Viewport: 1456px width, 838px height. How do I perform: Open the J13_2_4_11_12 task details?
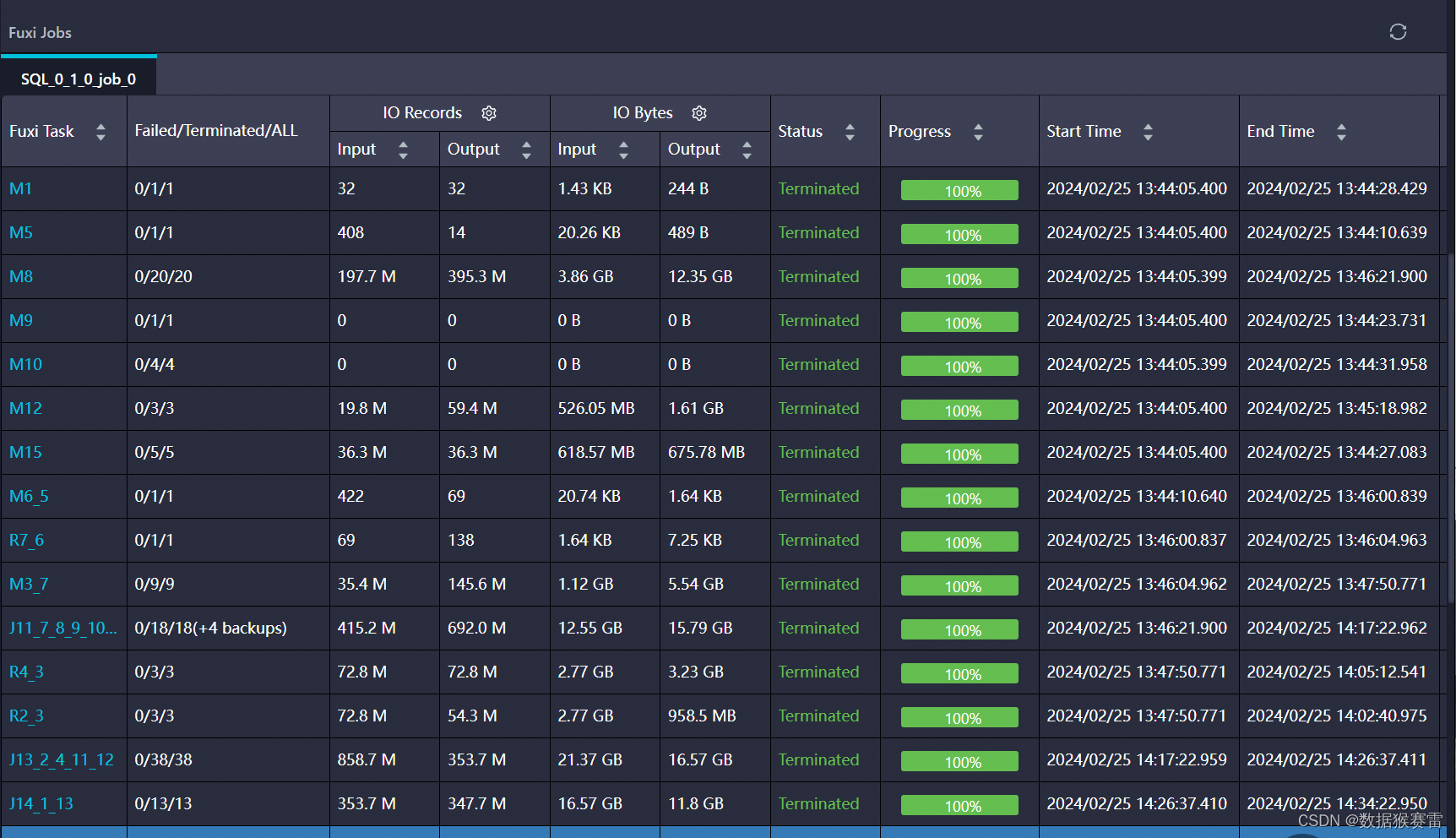pos(61,759)
